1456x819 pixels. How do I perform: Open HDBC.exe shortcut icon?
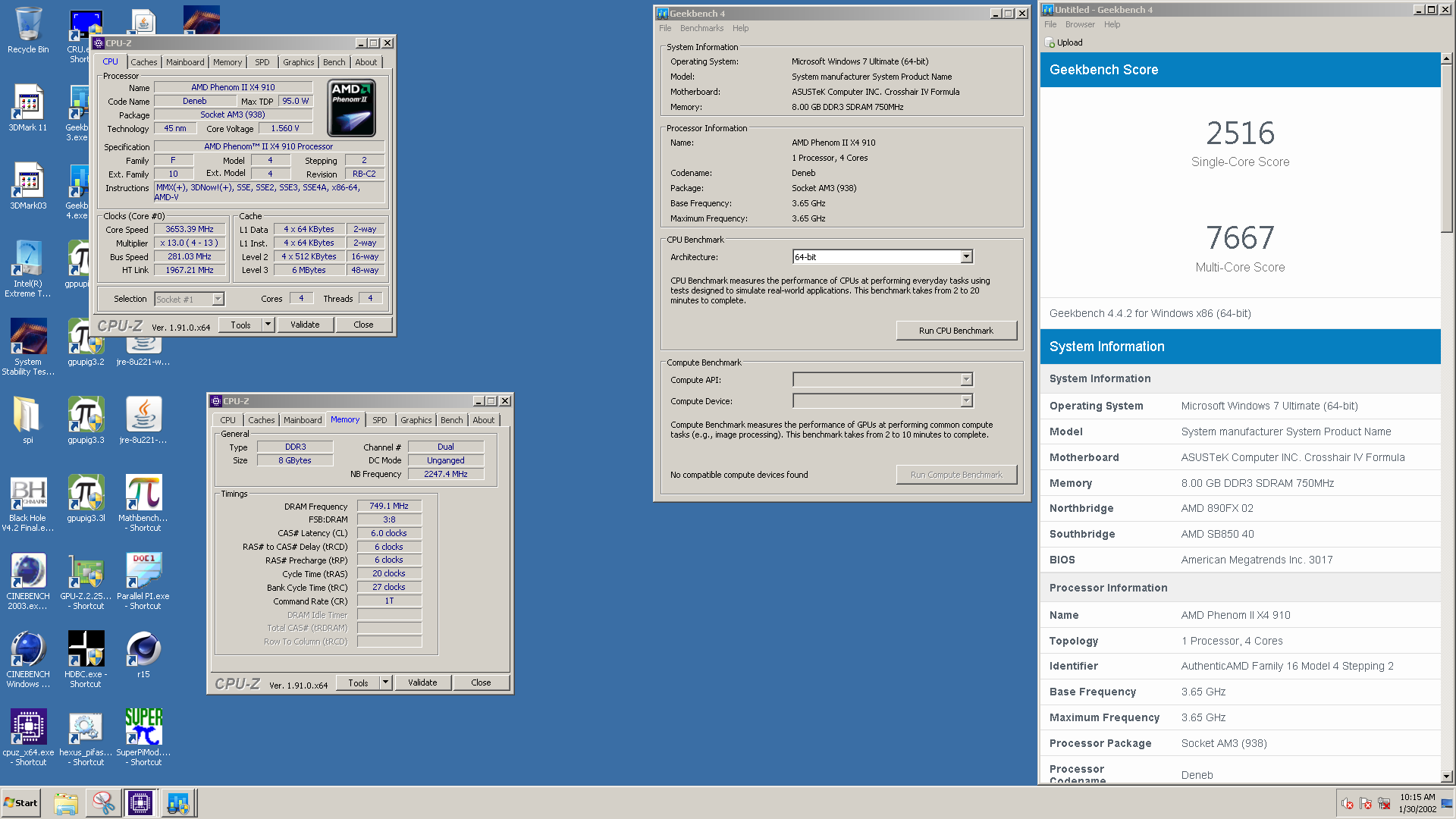click(86, 659)
